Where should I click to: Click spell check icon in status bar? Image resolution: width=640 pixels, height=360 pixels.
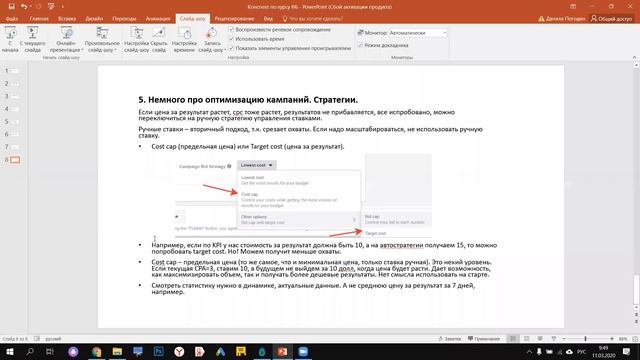click(x=37, y=339)
